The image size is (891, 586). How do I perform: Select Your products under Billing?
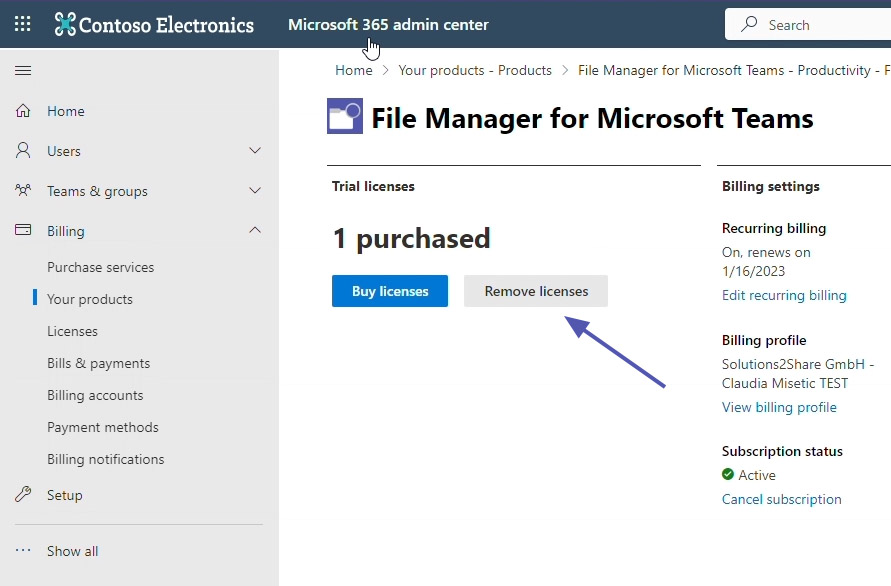pos(90,299)
